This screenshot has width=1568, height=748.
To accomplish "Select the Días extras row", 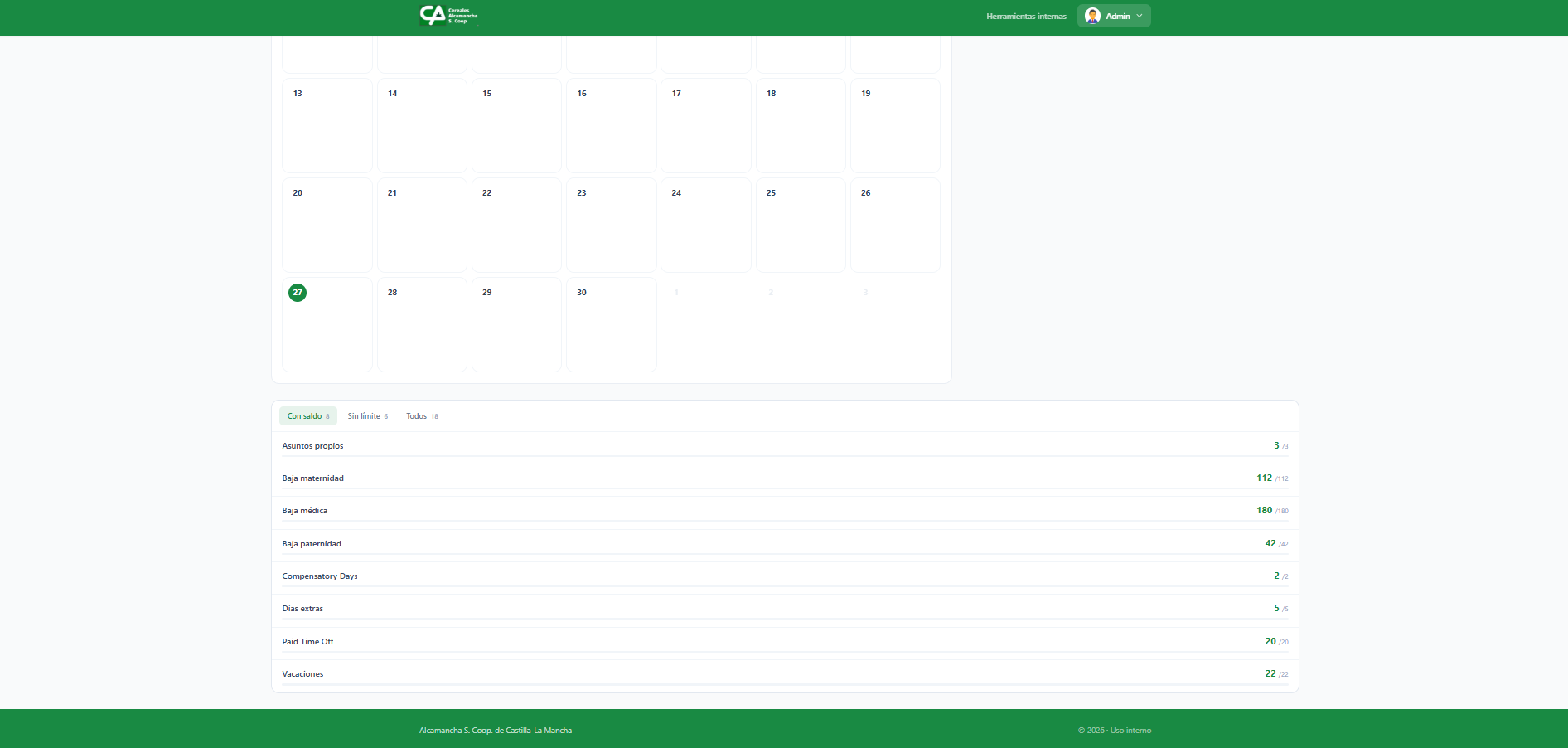I will [x=784, y=609].
